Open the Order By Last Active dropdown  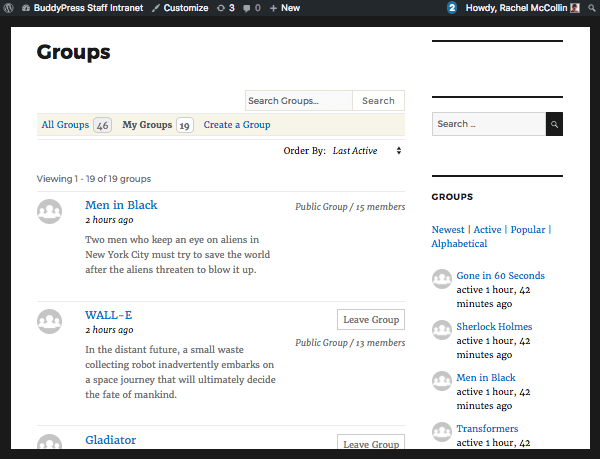coord(367,151)
